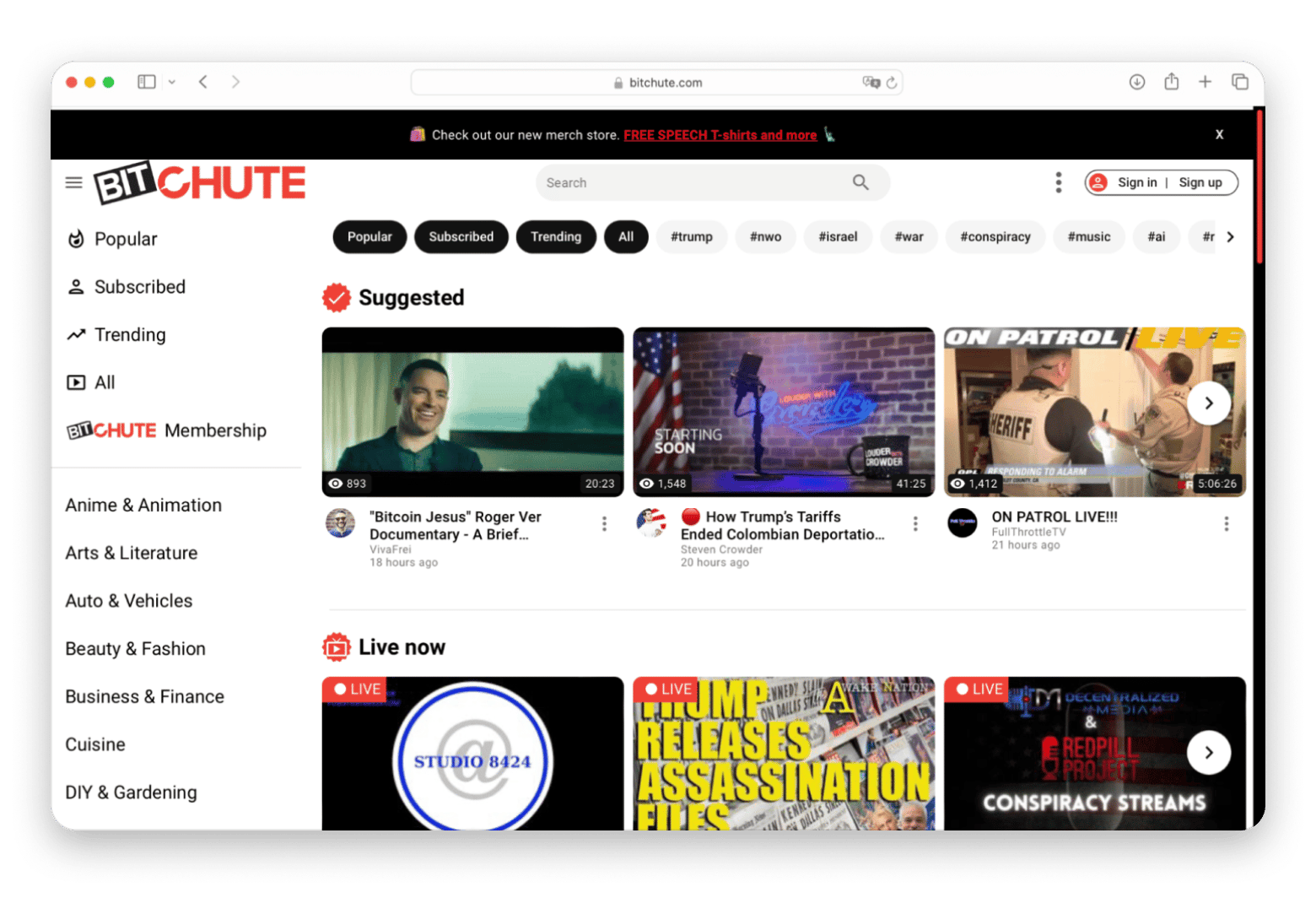Screen dimensions: 1316x898
Task: Expand the sidebar dropdown arrow in Safari toolbar
Action: (x=172, y=82)
